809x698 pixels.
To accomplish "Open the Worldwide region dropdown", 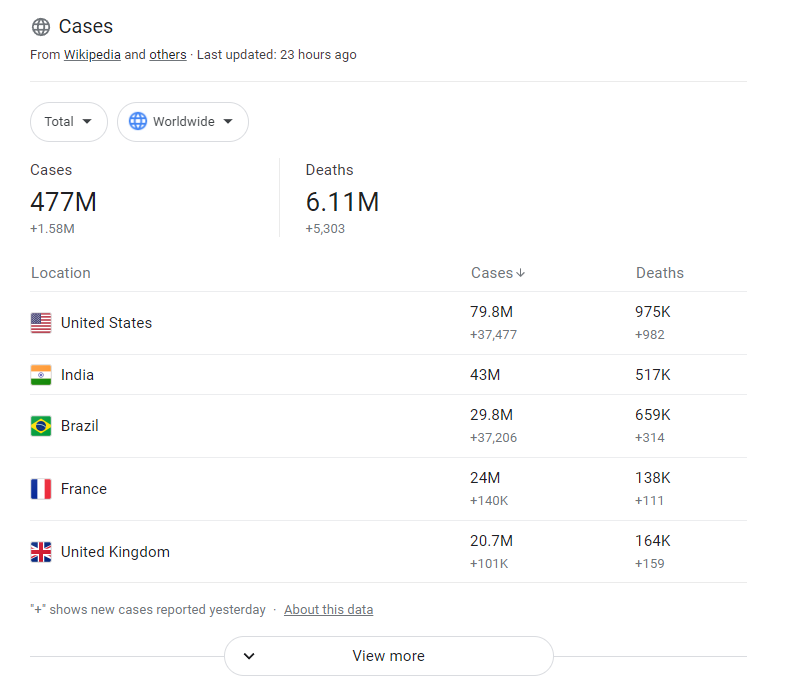I will point(183,122).
